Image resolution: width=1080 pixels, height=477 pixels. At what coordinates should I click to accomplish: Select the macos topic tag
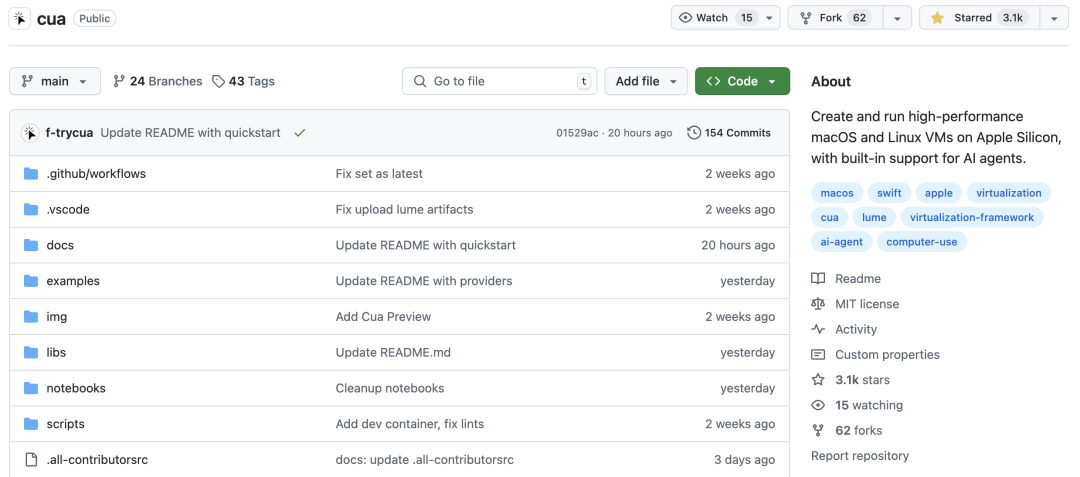[x=837, y=193]
